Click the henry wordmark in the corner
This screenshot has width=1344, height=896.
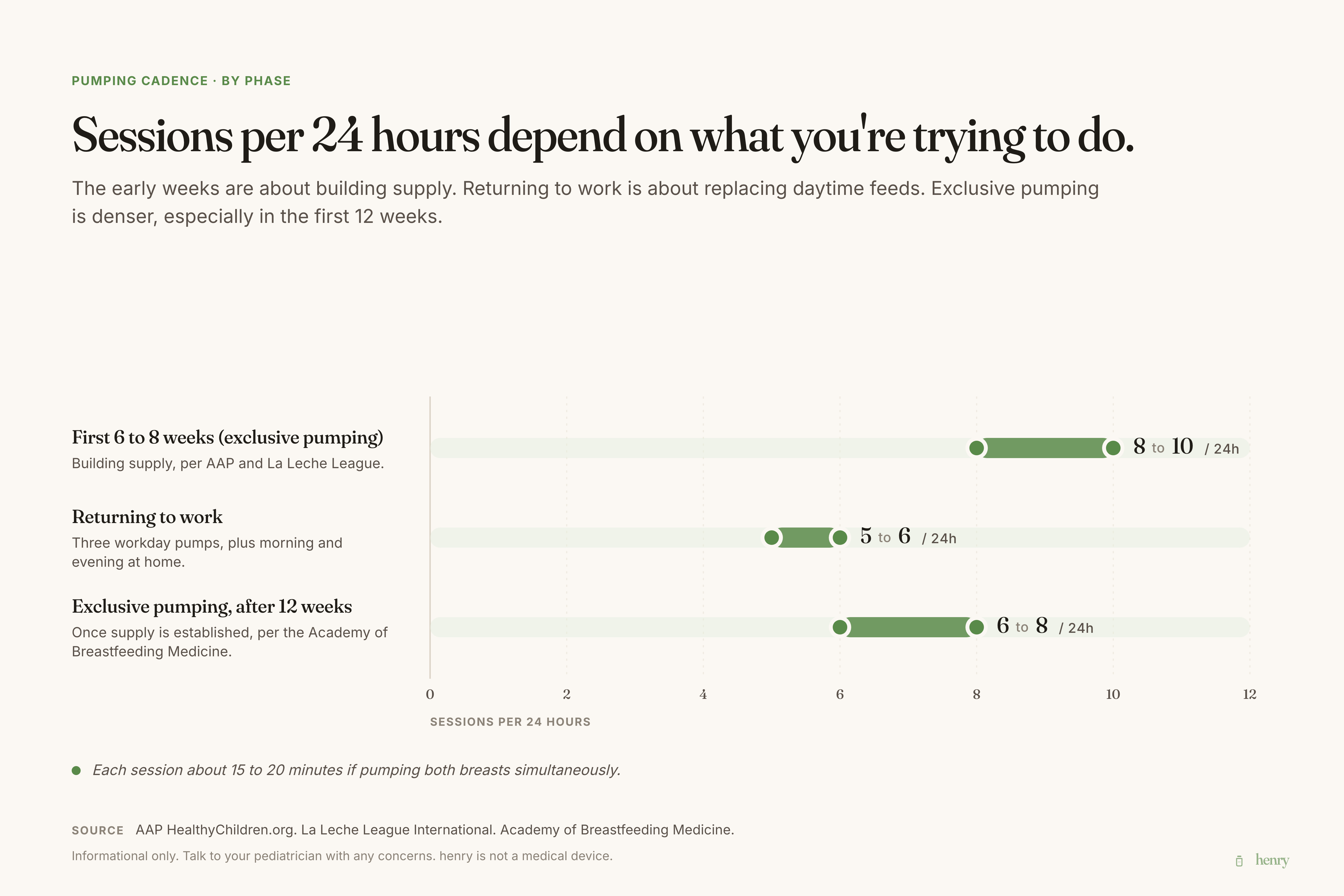(x=1272, y=860)
